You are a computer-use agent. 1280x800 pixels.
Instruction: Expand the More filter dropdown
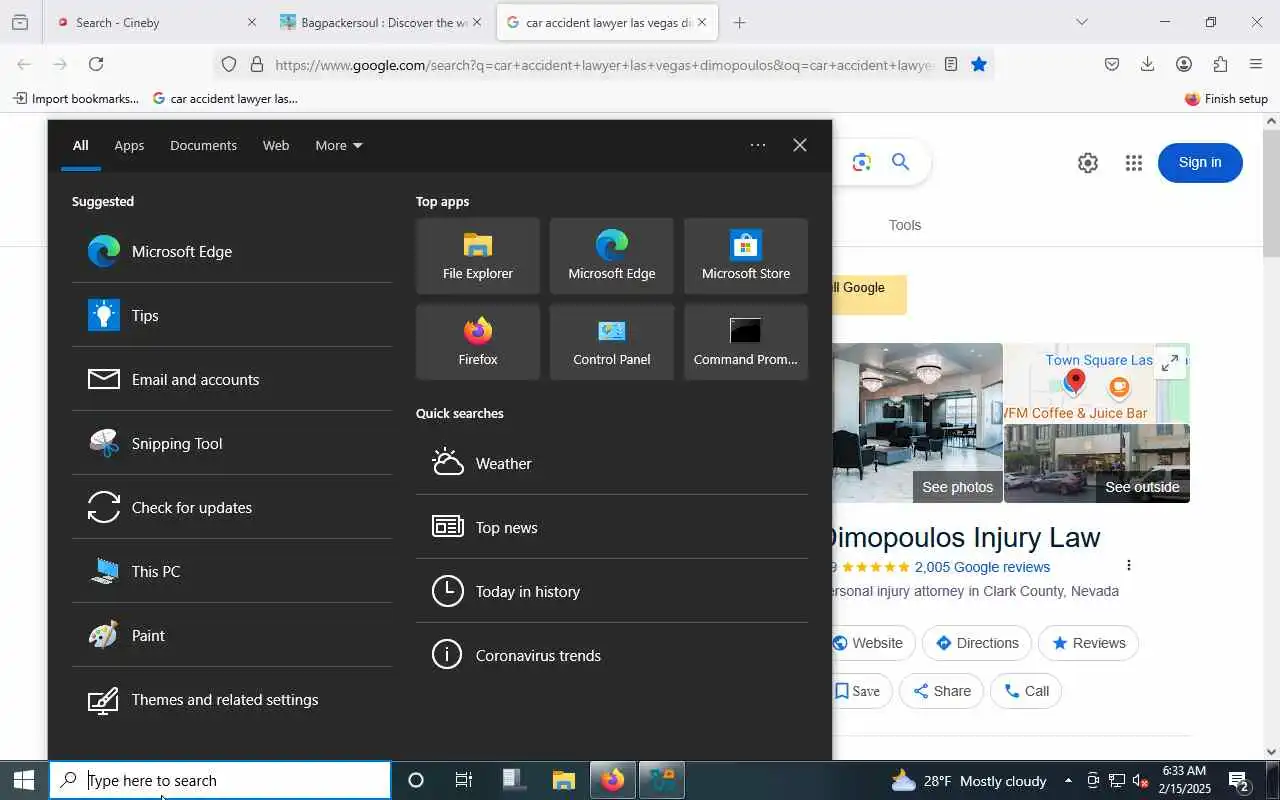339,145
